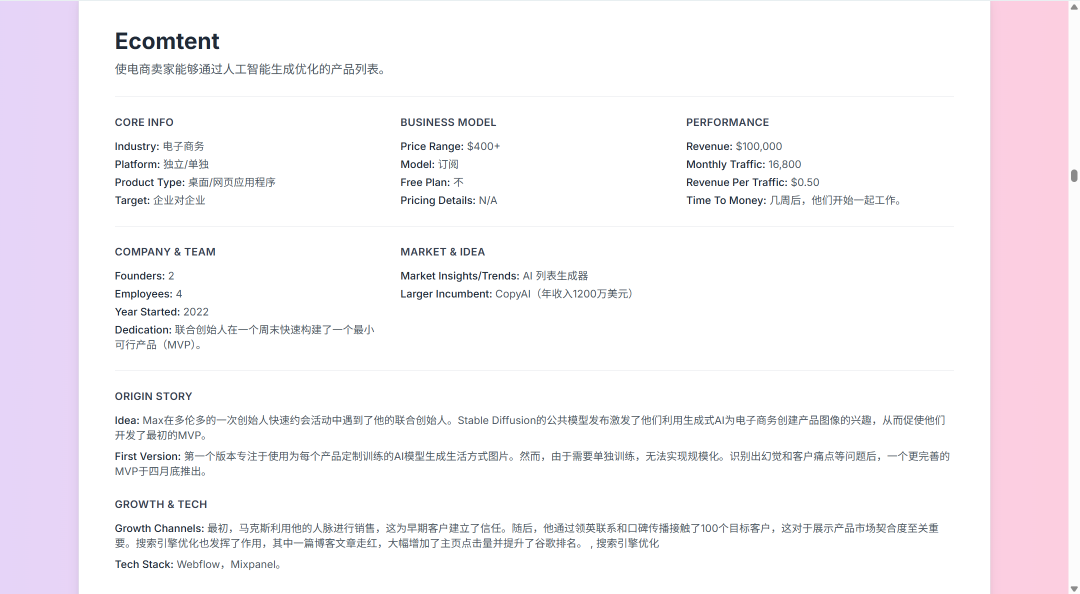Image resolution: width=1080 pixels, height=594 pixels.
Task: Click the scrollbar down arrow
Action: [1074, 588]
